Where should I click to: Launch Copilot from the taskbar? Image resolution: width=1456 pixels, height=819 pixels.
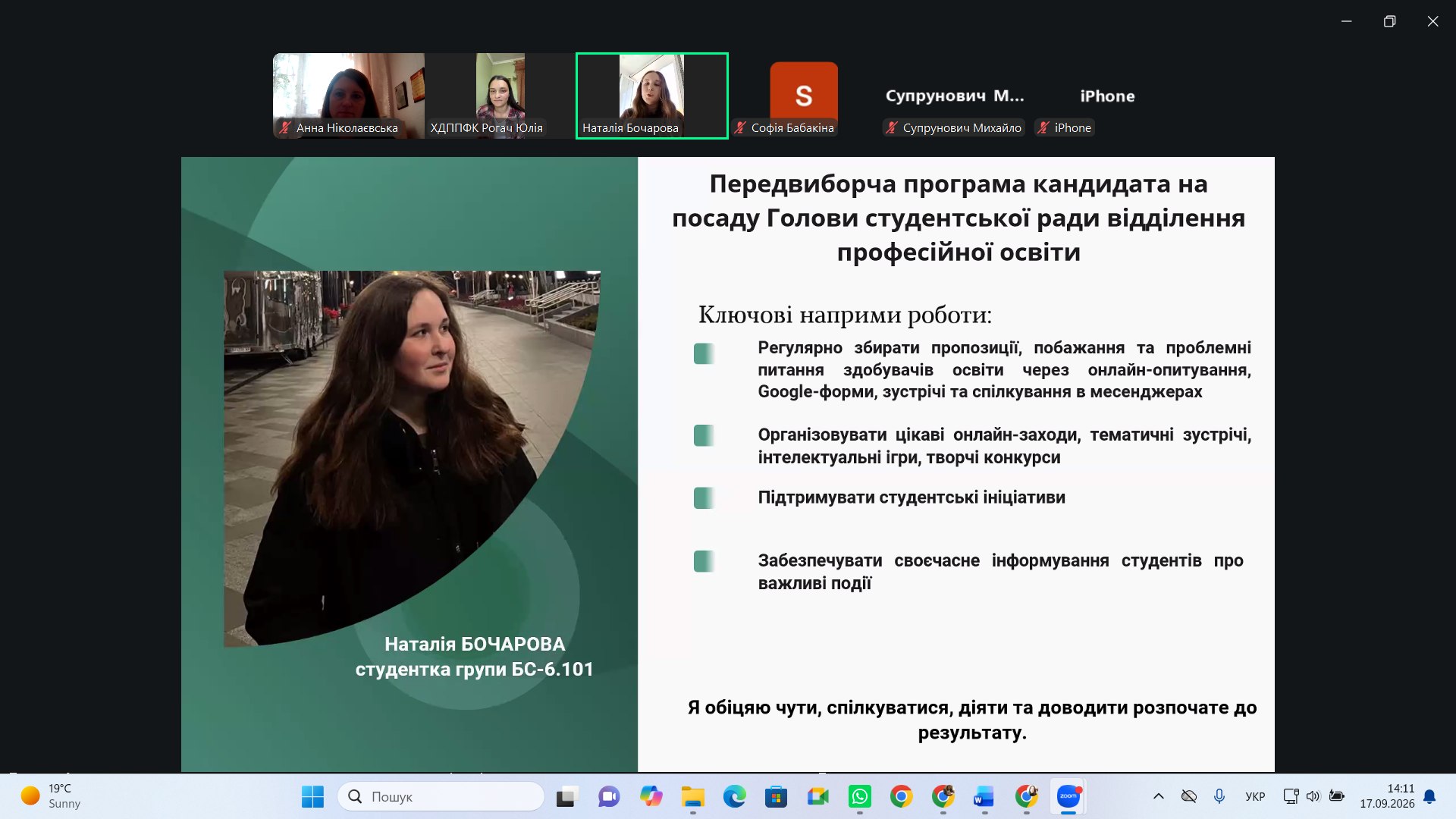click(x=651, y=797)
